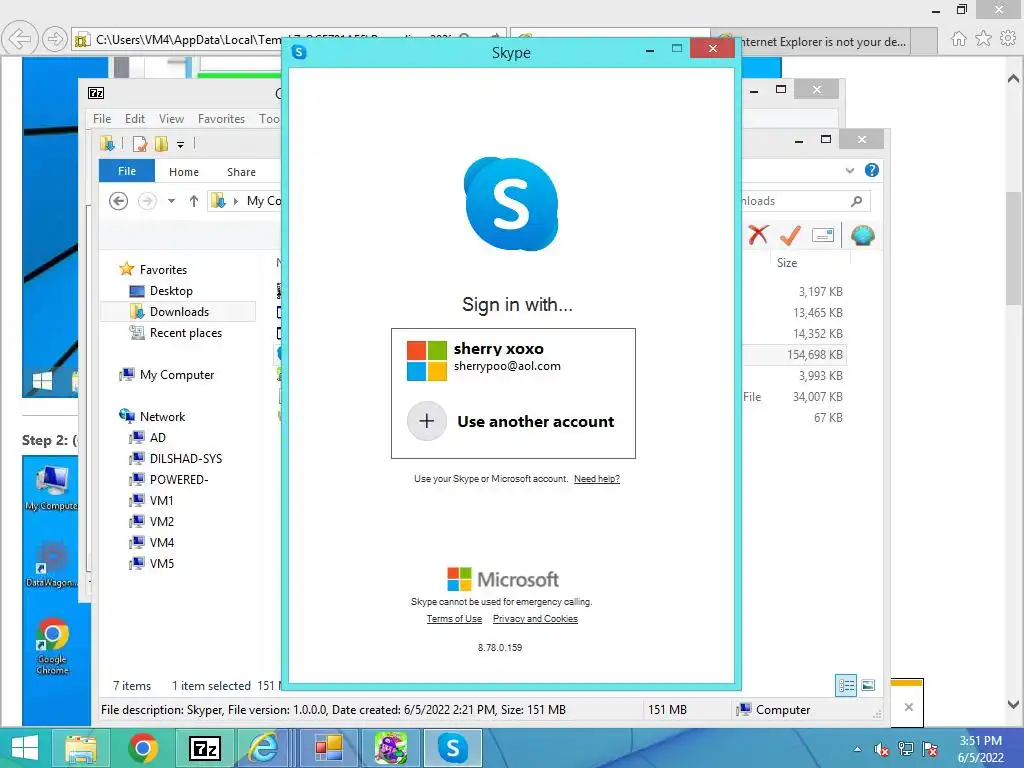Open Internet Explorer tools gear
Viewport: 1024px width, 768px height.
pos(1008,39)
